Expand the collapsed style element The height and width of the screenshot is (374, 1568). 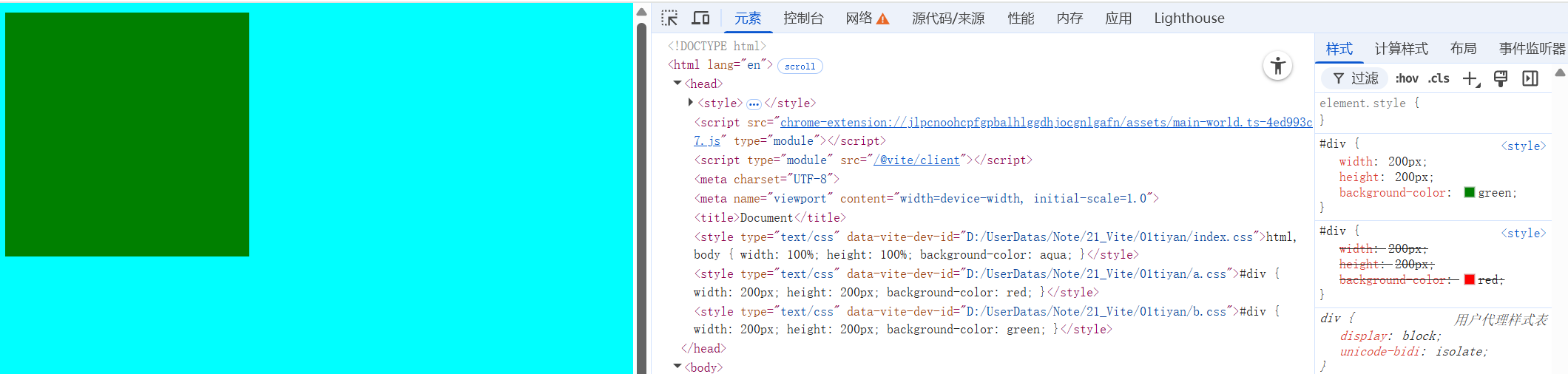click(x=691, y=103)
